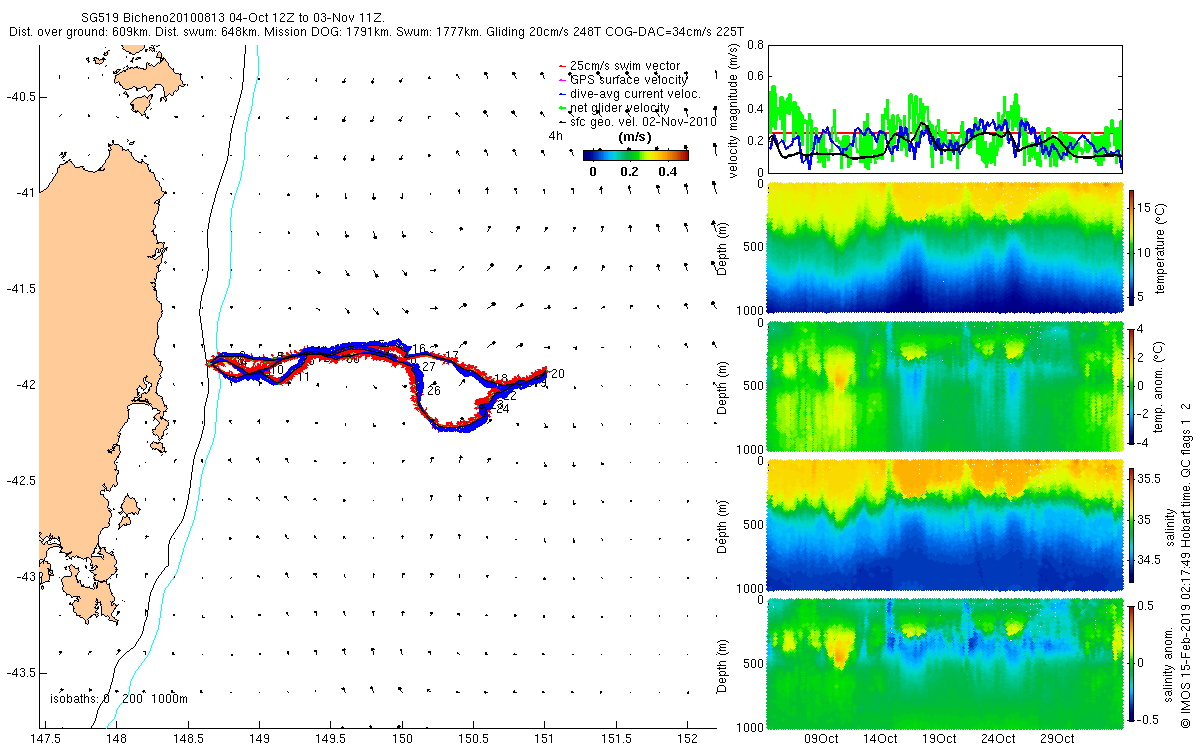Click the temperature colorbar
1200x750 pixels.
(1132, 246)
